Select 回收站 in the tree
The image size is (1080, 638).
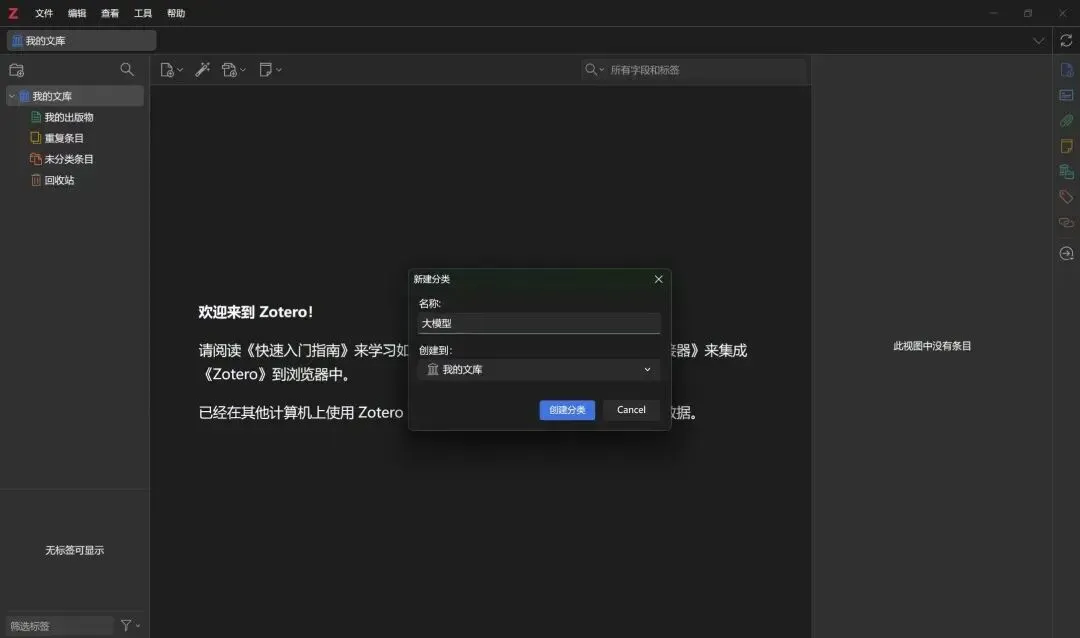pos(59,180)
